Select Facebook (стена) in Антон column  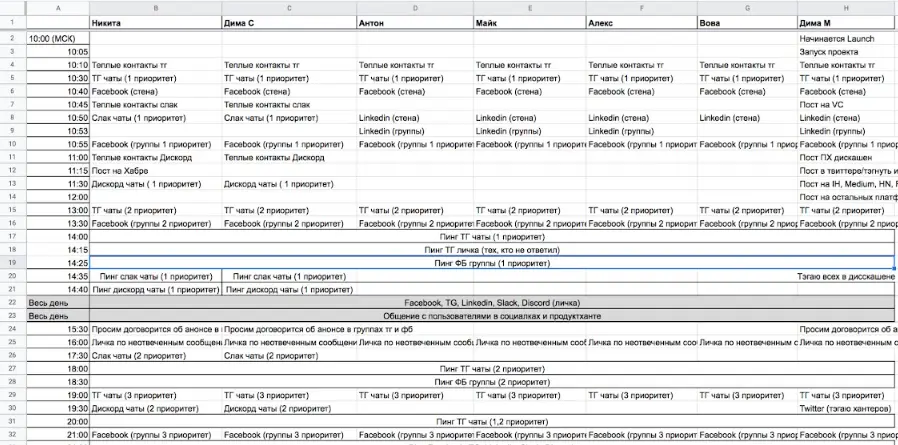tap(415, 92)
